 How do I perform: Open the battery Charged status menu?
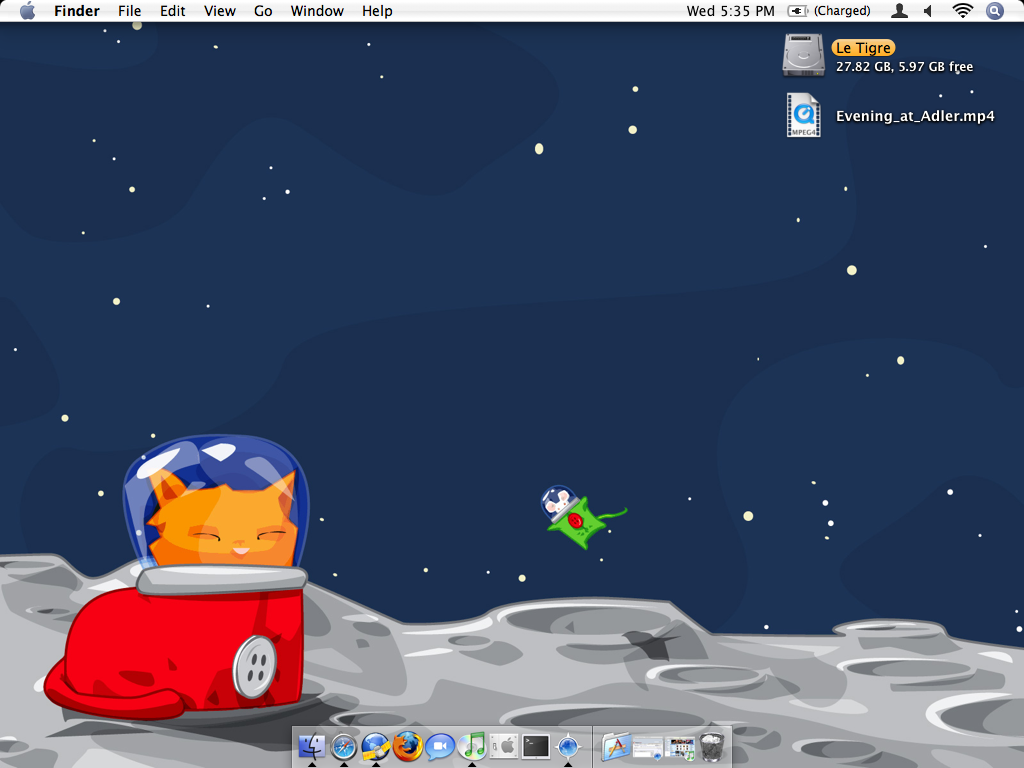tap(829, 11)
